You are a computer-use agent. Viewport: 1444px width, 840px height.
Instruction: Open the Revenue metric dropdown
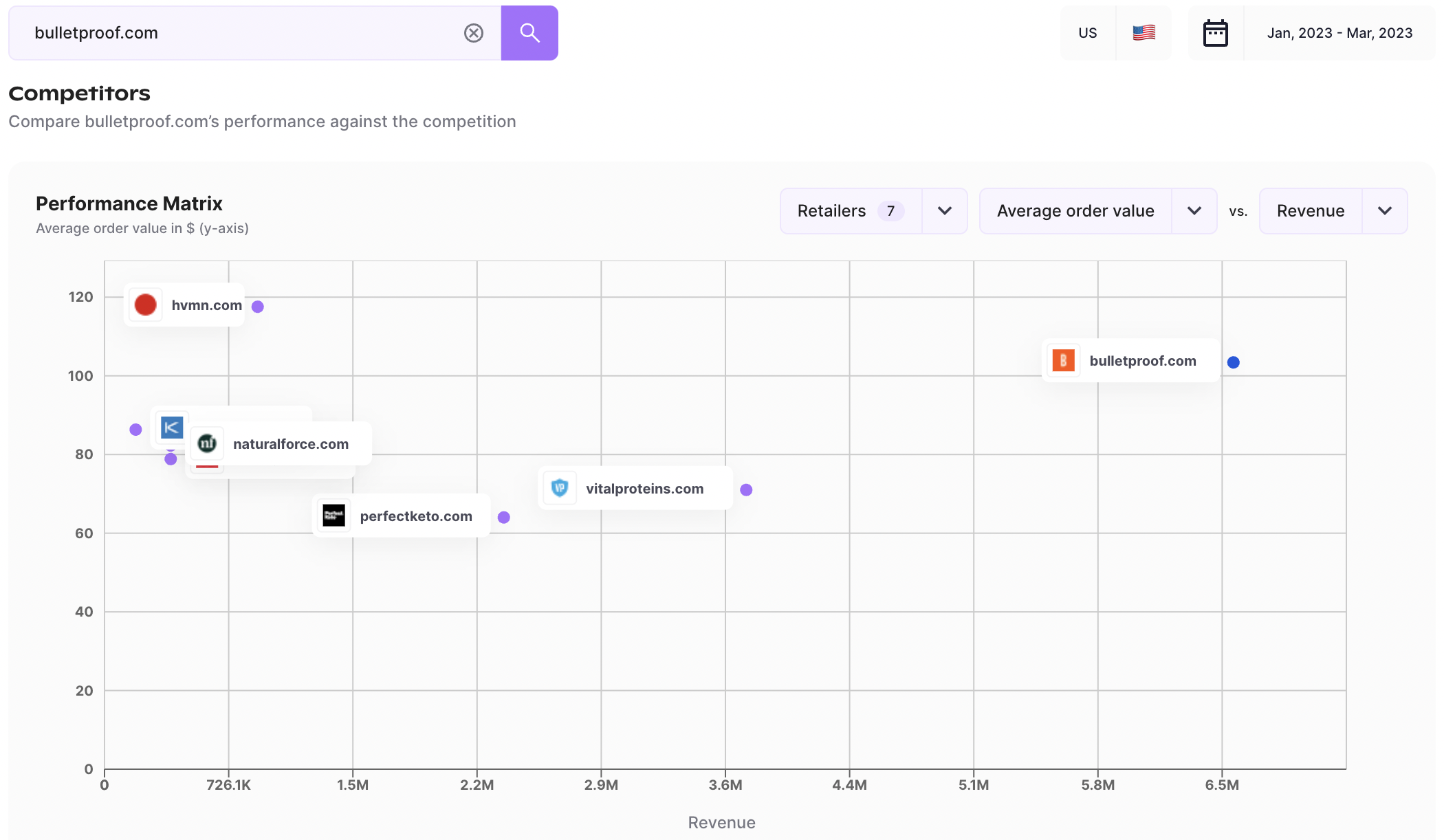(1333, 211)
